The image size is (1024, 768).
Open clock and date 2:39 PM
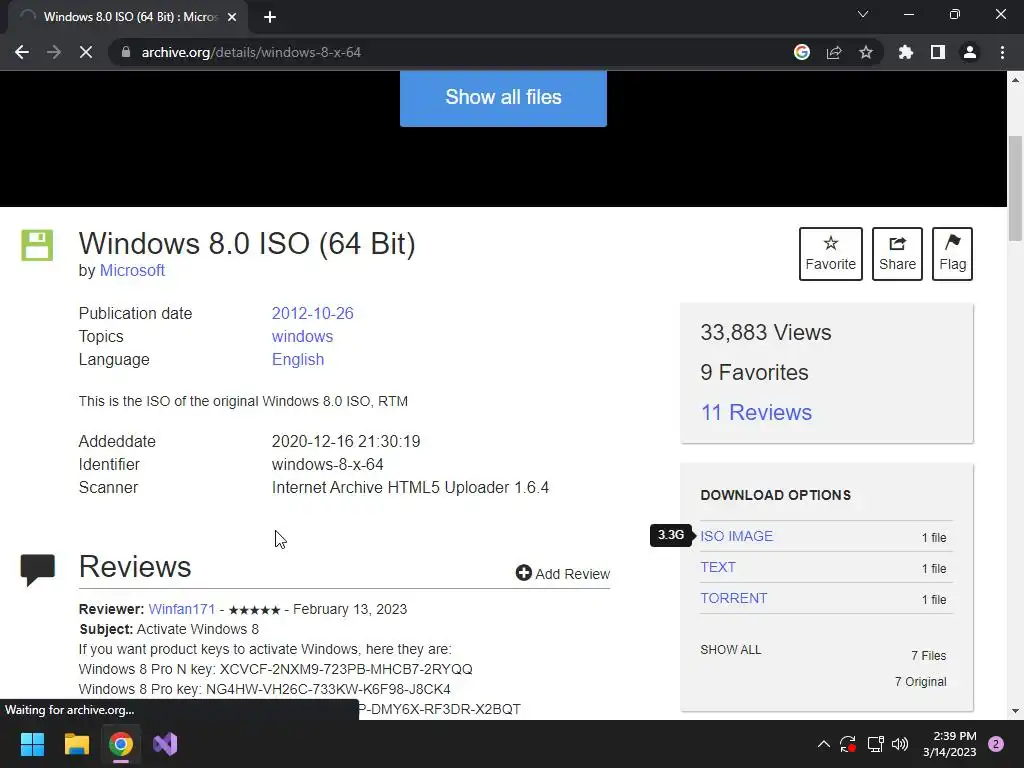(x=949, y=744)
